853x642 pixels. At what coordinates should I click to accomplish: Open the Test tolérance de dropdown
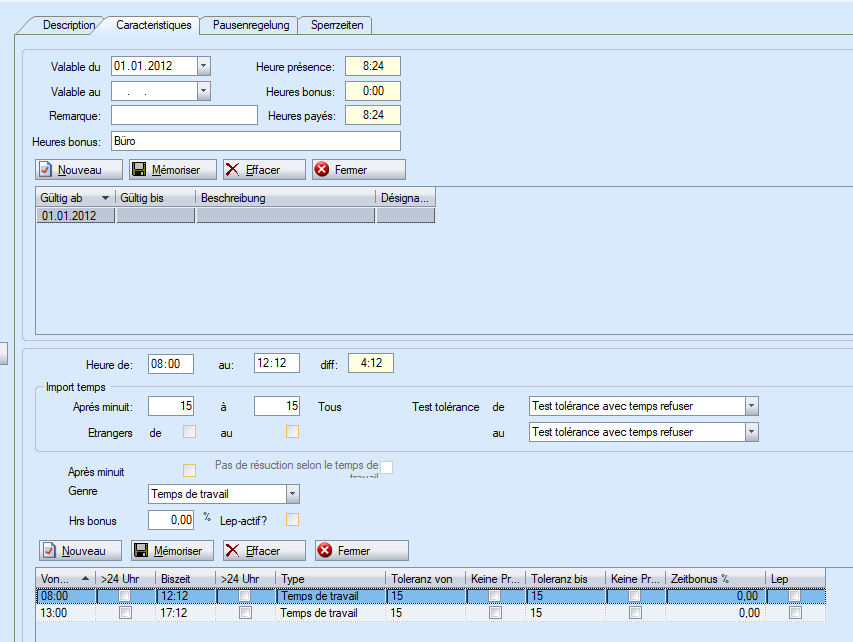point(751,406)
